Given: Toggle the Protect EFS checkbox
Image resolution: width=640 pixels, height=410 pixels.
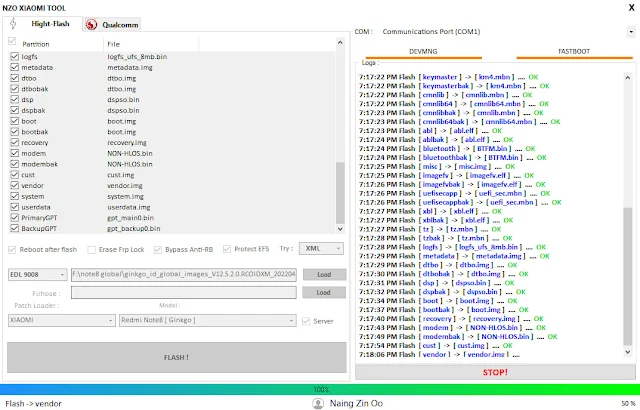Looking at the screenshot, I should [227, 249].
